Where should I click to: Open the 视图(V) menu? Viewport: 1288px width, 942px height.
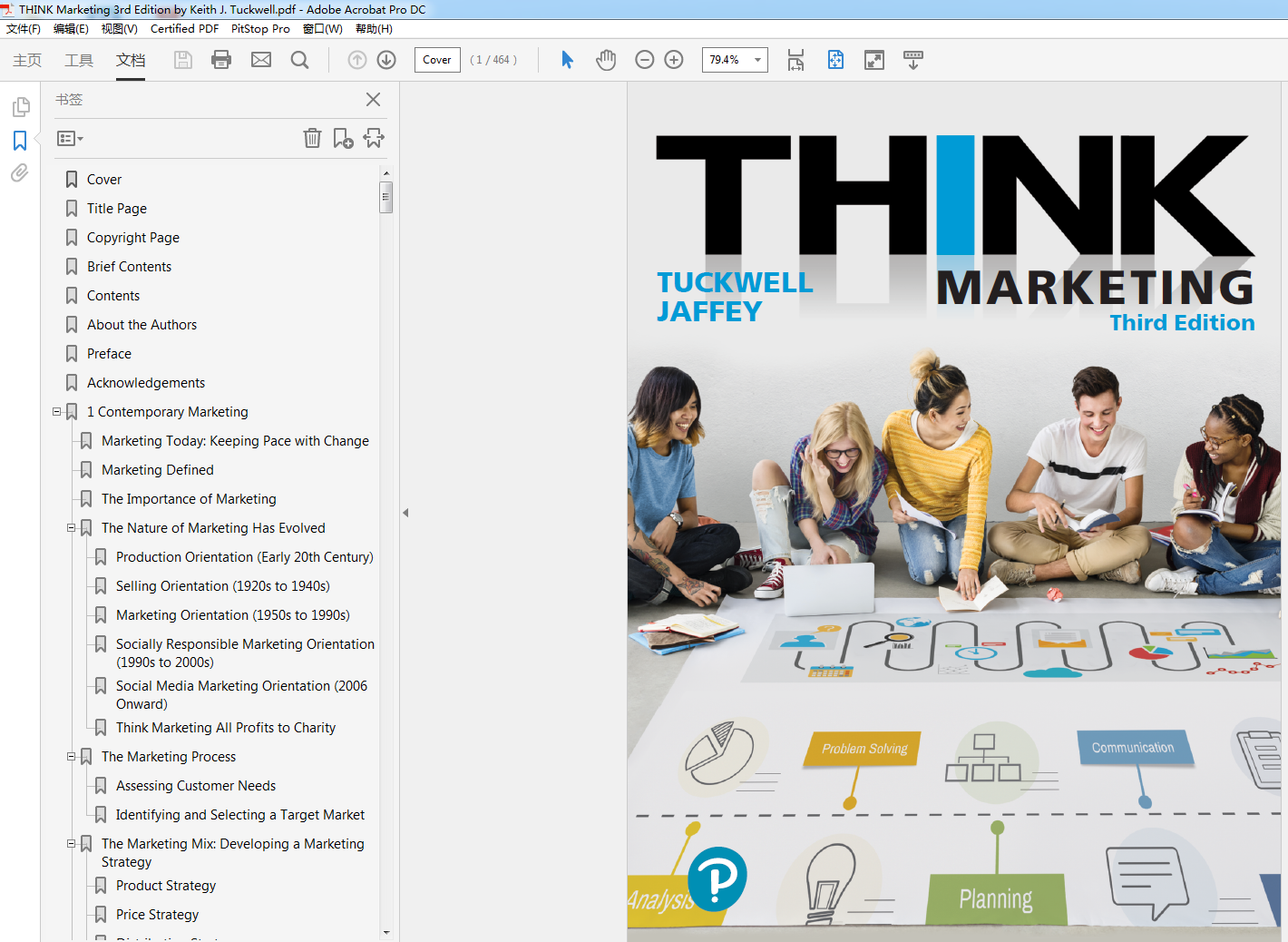(119, 29)
